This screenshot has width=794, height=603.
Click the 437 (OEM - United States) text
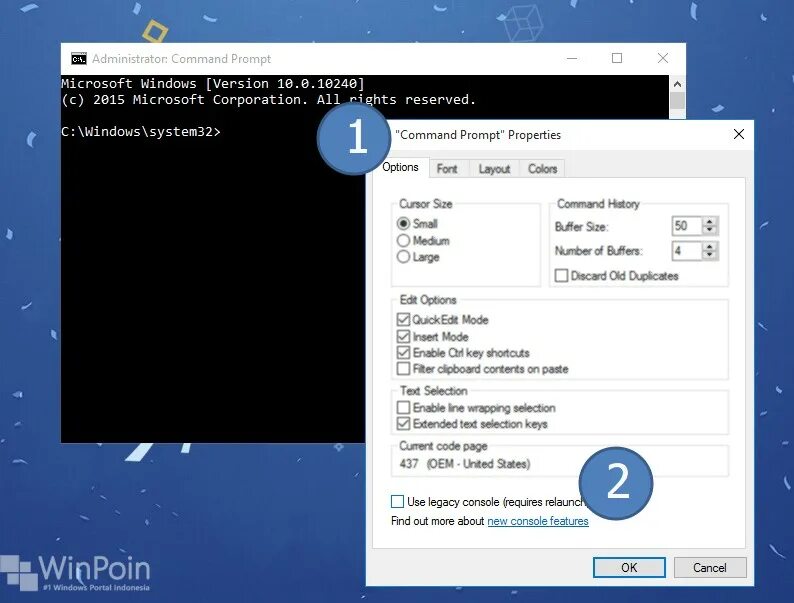click(464, 464)
